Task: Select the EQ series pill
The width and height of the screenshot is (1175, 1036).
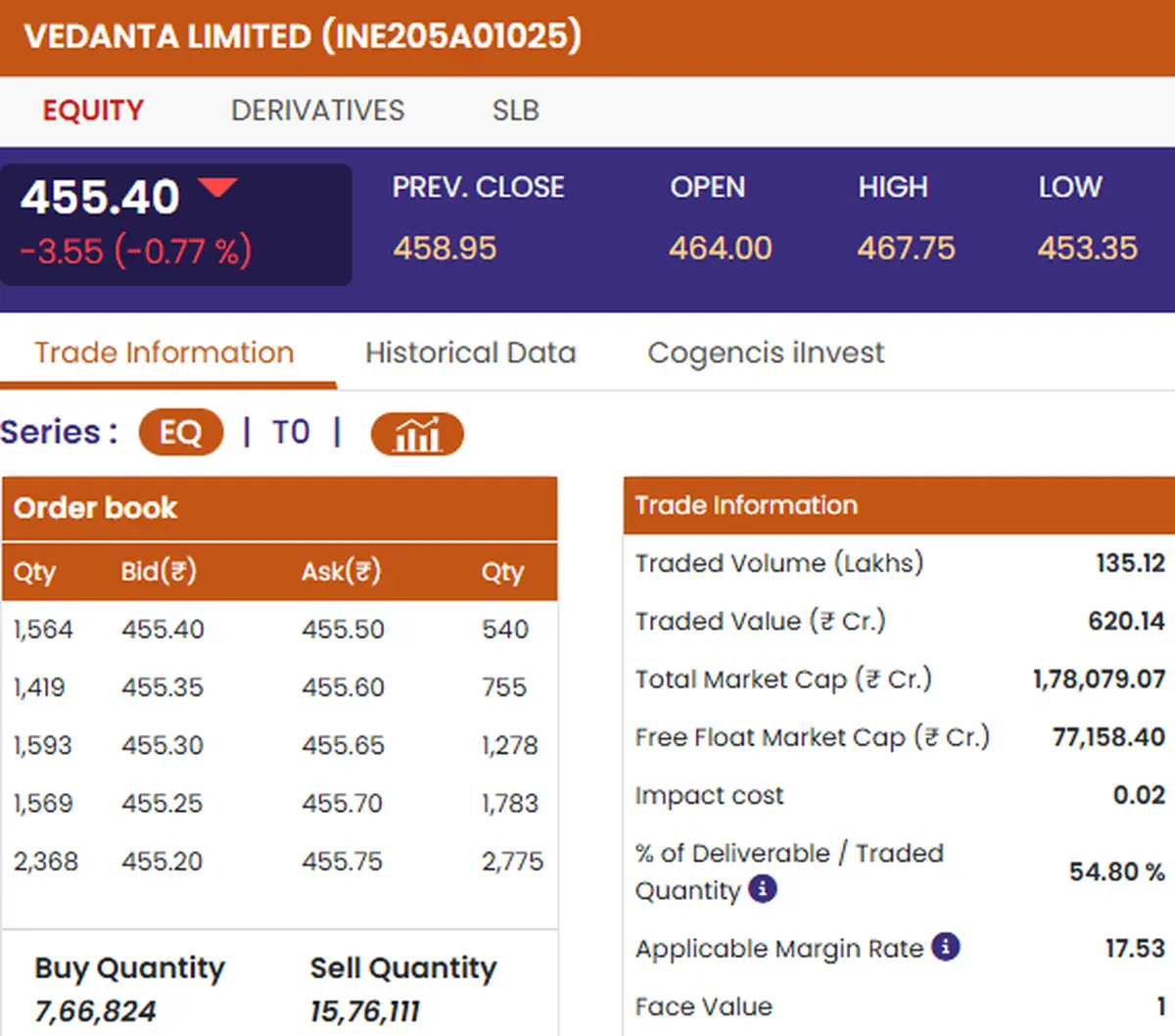Action: (x=181, y=432)
